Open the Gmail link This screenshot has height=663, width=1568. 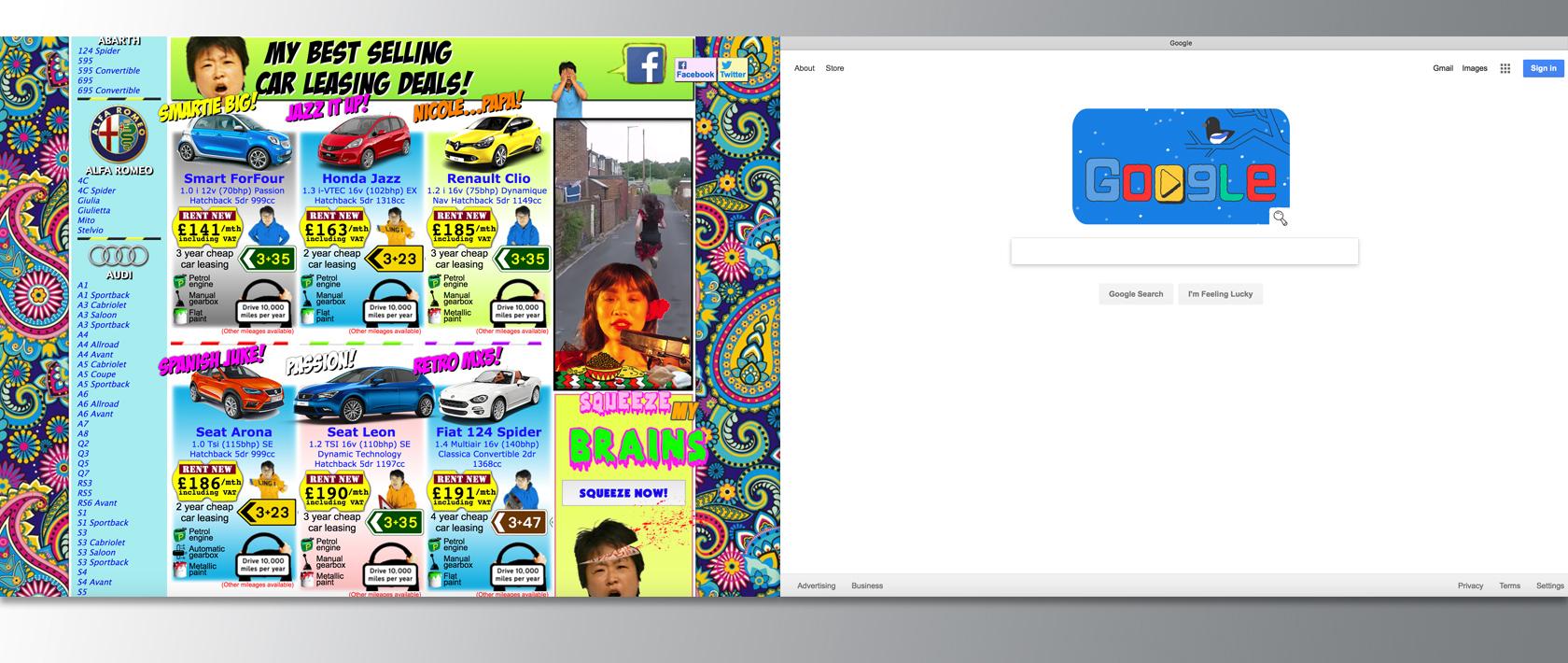(1443, 68)
